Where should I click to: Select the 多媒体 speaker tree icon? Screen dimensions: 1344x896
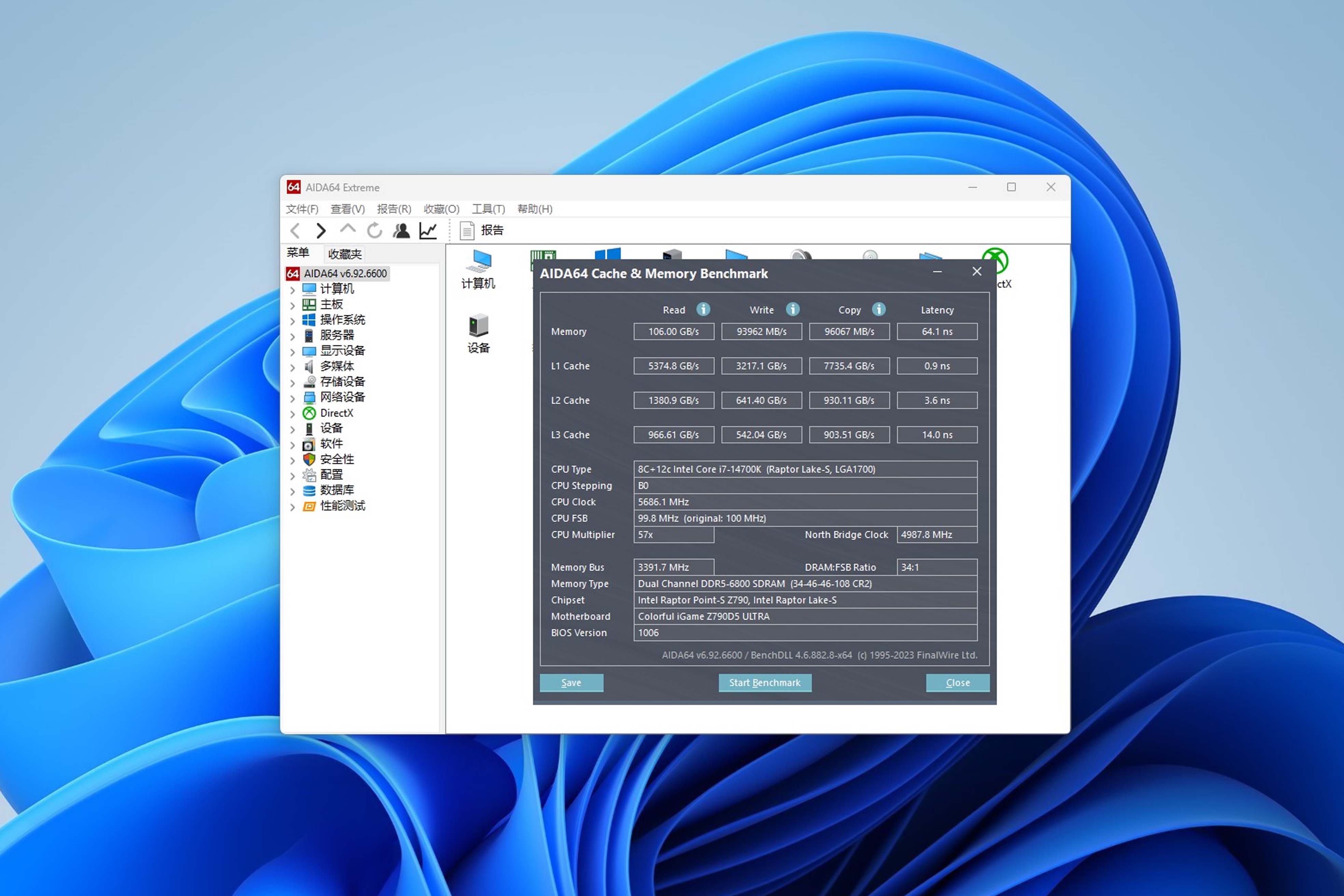pyautogui.click(x=309, y=366)
